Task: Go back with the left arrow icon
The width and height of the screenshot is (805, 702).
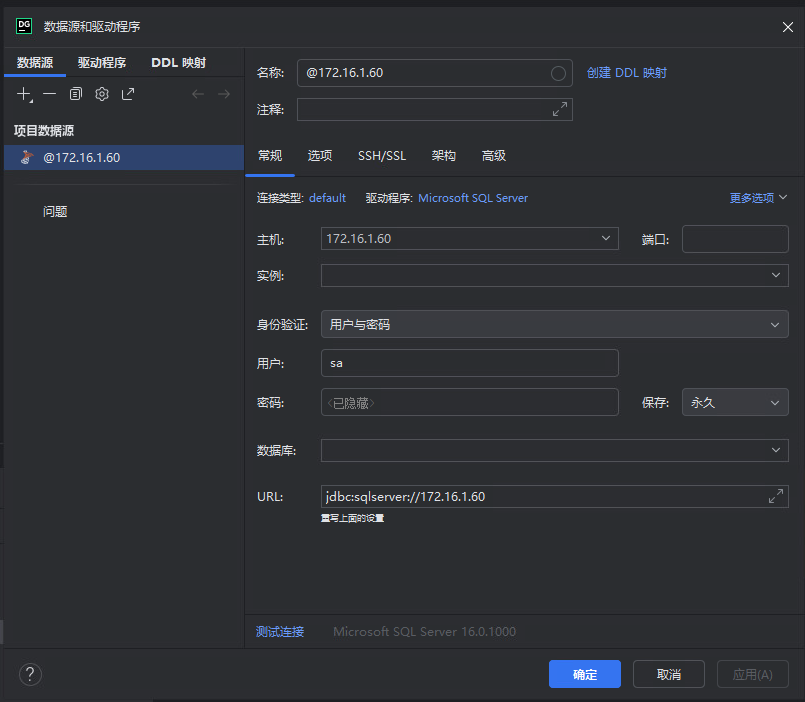Action: pos(198,94)
